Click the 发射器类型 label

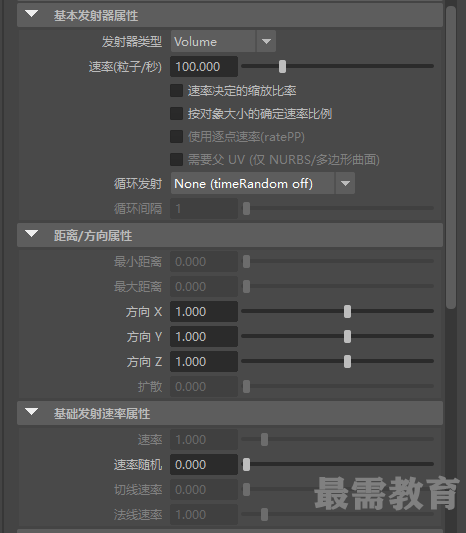click(x=132, y=41)
